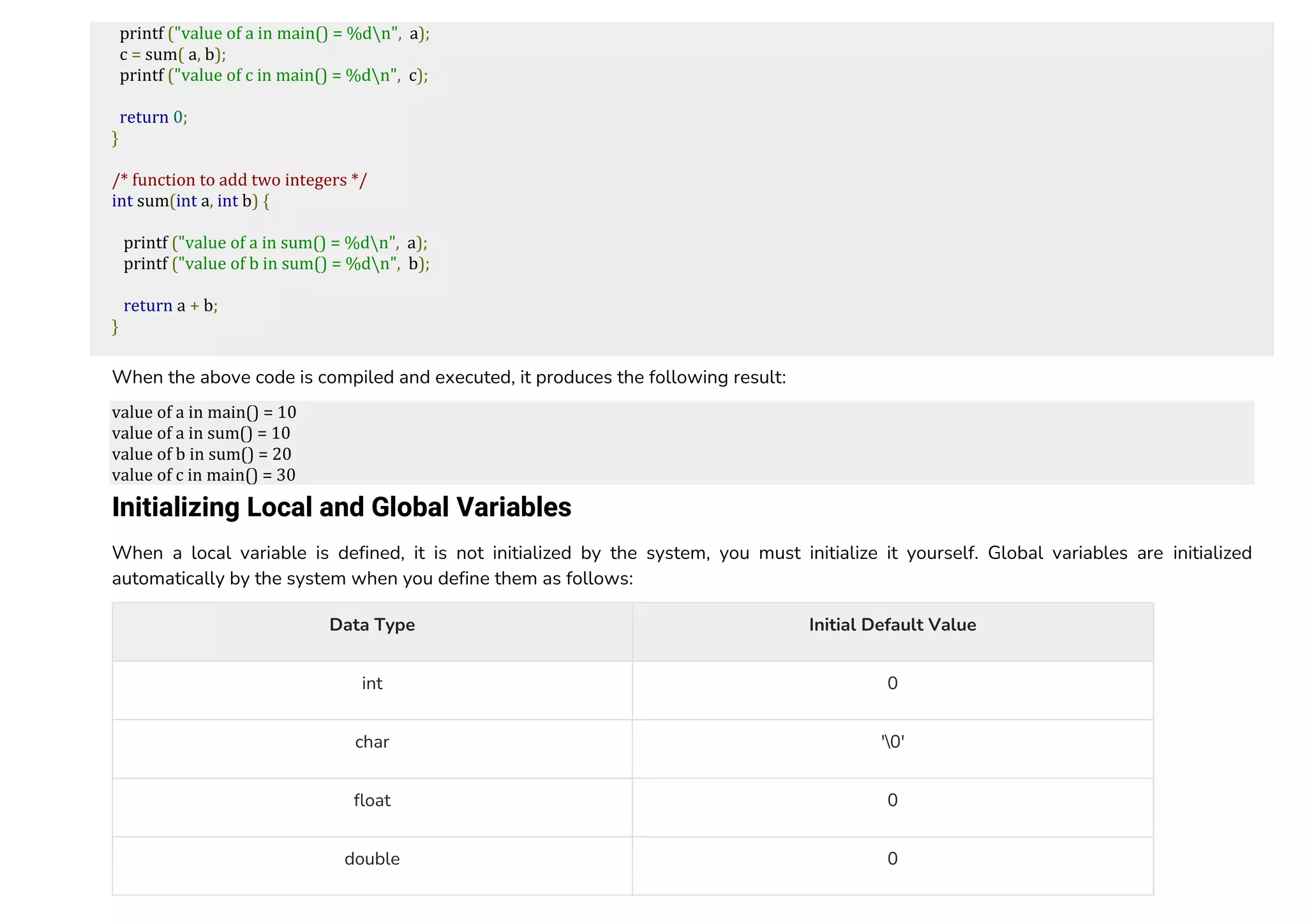Click the default value '\0' for char
Screen dimensions: 1307x924
tap(892, 741)
